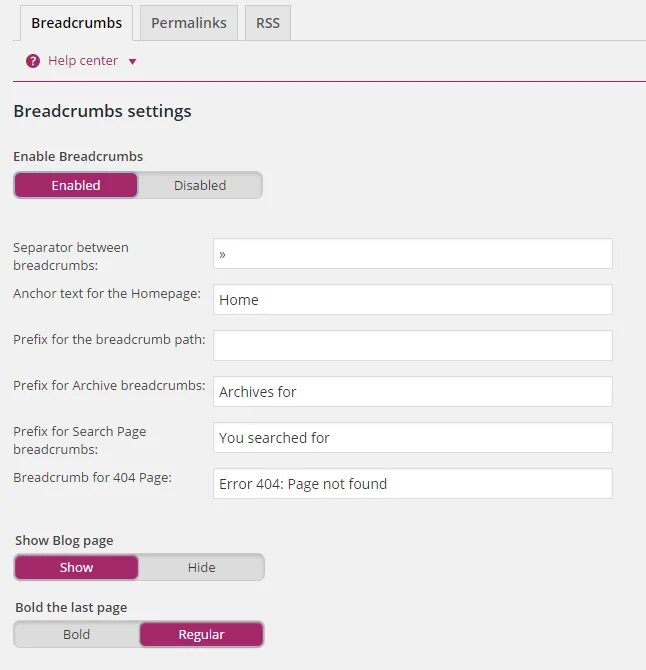Select Regular for the last page
Viewport: 646px width, 670px height.
(201, 634)
